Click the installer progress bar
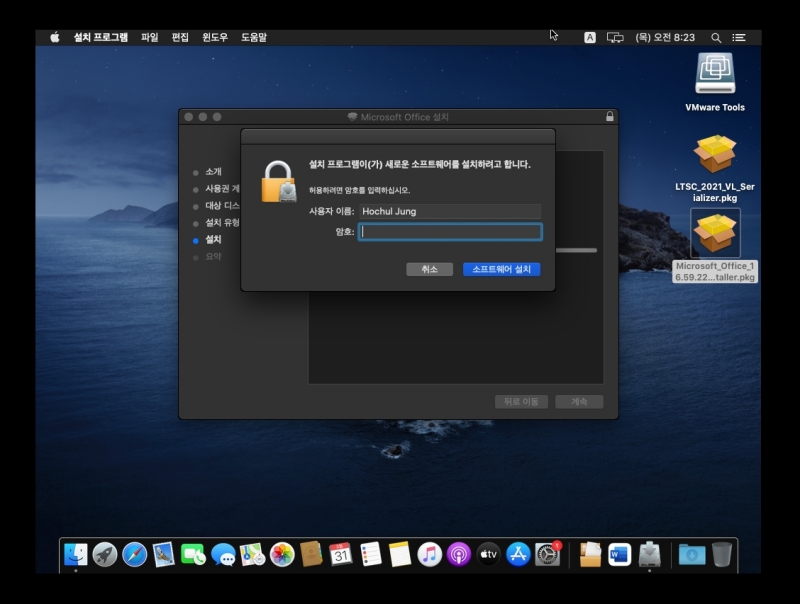This screenshot has width=800, height=604. coord(576,250)
